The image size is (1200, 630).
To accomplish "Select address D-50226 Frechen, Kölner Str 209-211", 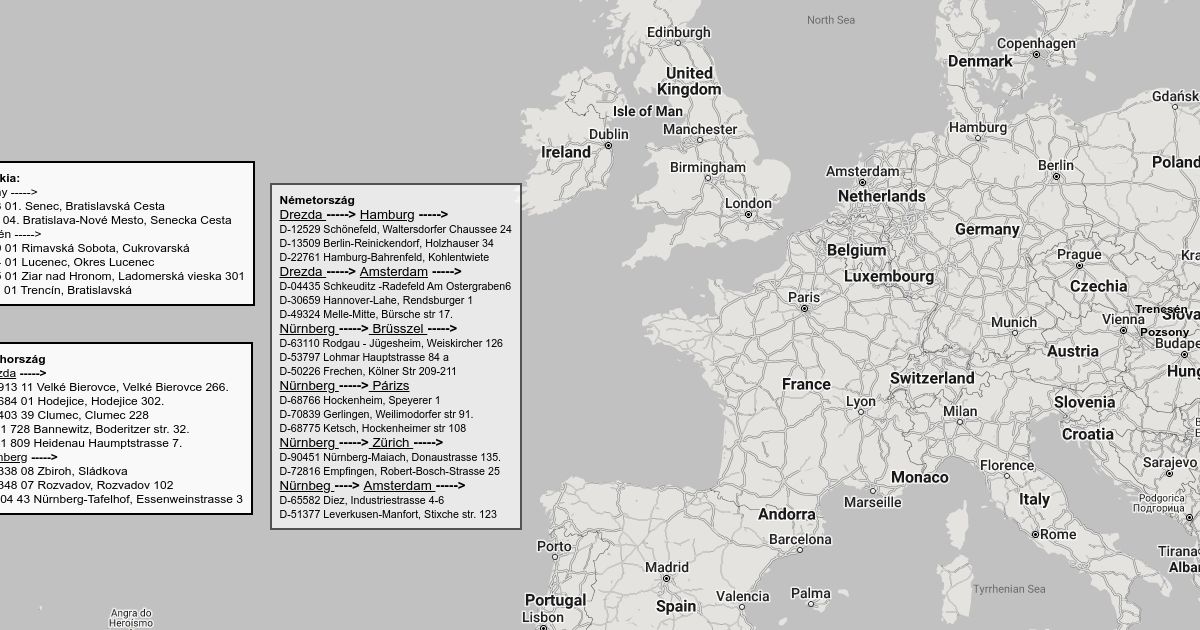I will point(368,371).
